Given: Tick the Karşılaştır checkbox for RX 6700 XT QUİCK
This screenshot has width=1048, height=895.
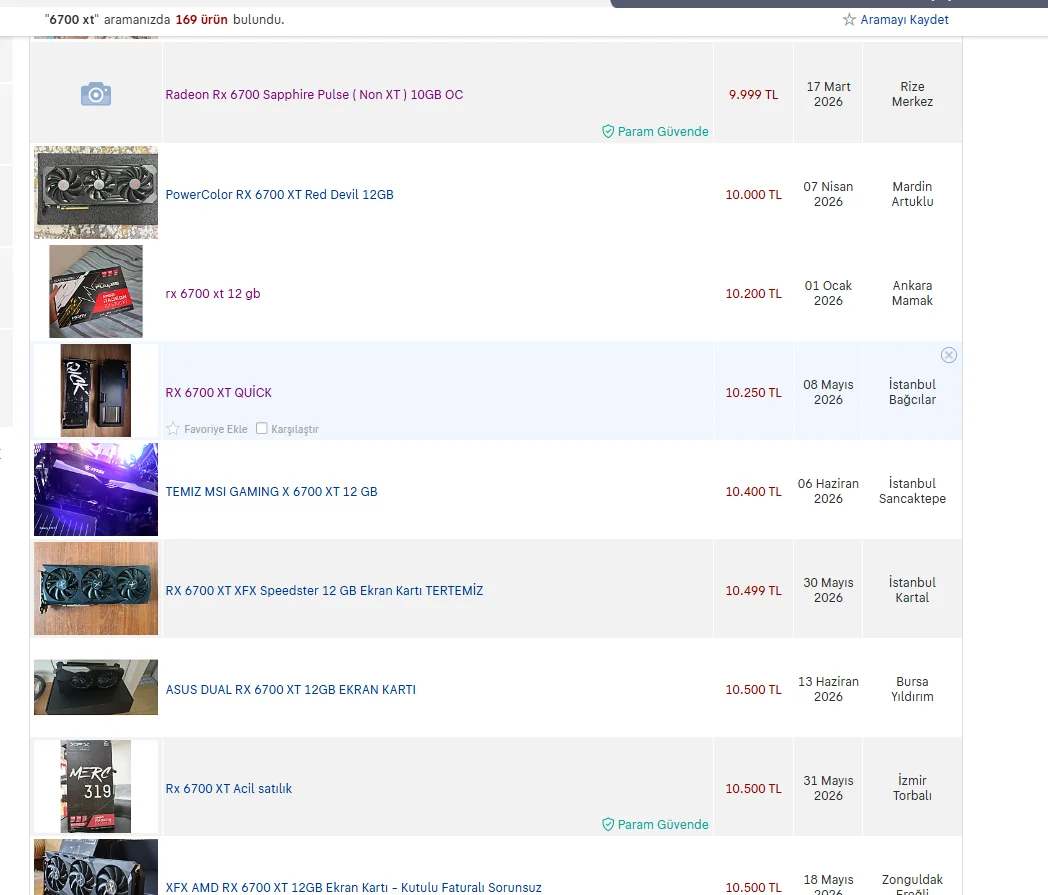Looking at the screenshot, I should pos(262,428).
